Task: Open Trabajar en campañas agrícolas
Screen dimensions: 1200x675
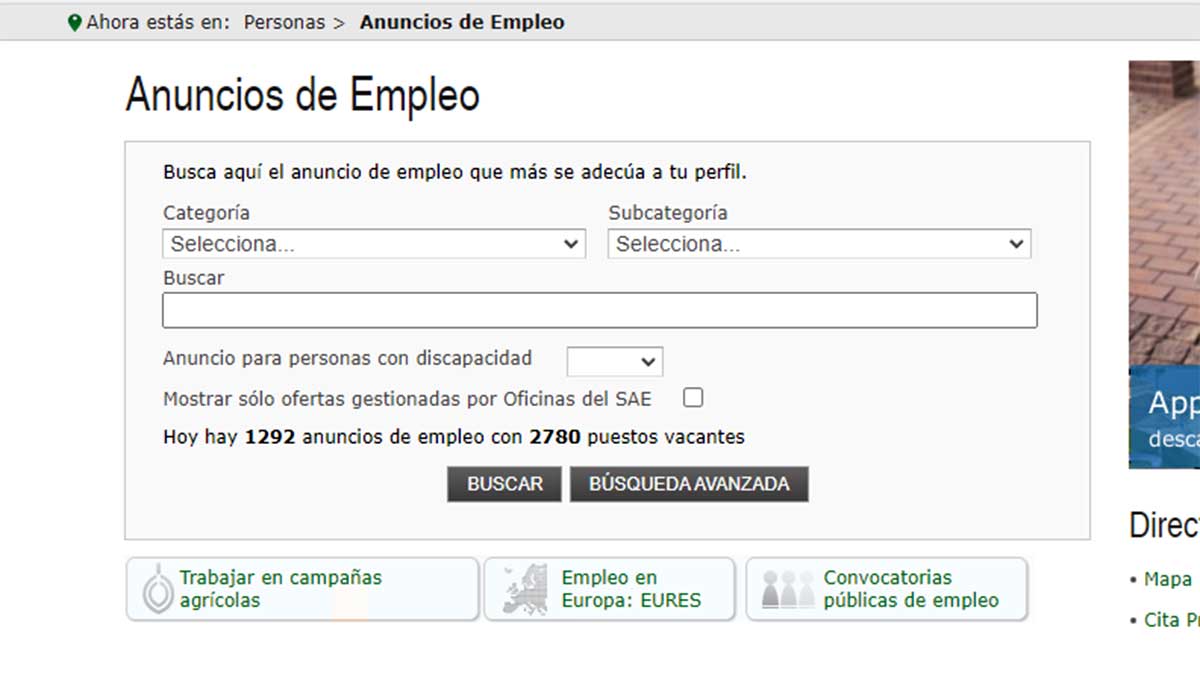Action: click(282, 588)
